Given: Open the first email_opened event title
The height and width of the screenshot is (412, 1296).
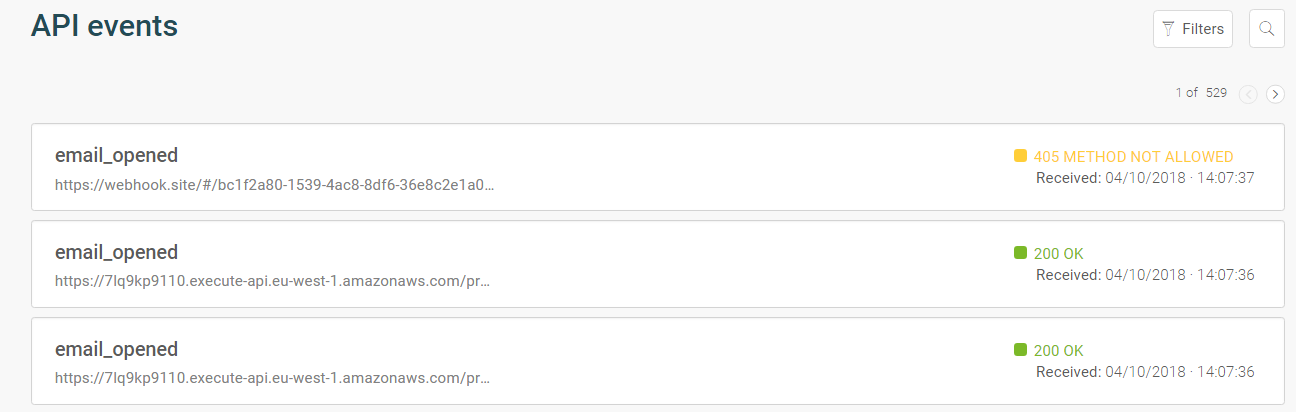Looking at the screenshot, I should coord(116,155).
